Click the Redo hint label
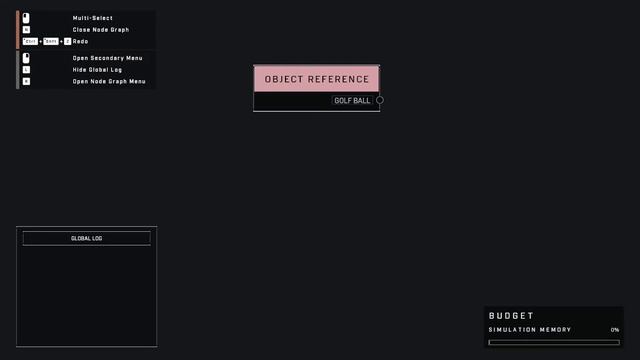The height and width of the screenshot is (360, 640). pyautogui.click(x=80, y=42)
